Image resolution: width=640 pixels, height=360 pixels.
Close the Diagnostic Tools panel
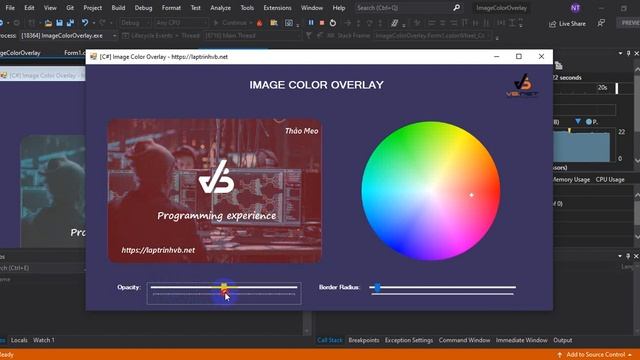[636, 53]
